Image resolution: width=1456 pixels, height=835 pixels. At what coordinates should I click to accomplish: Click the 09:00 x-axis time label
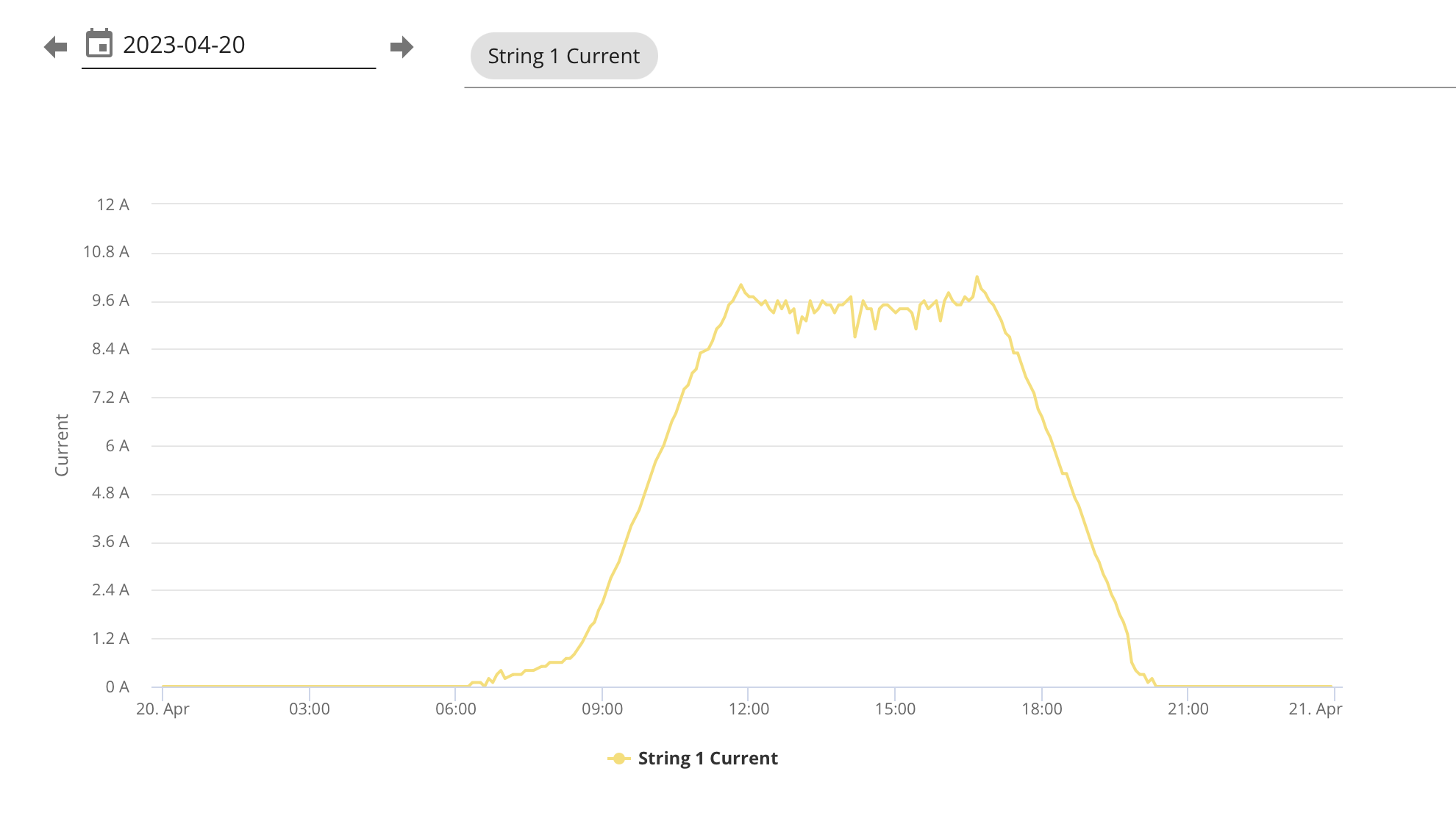(x=602, y=709)
